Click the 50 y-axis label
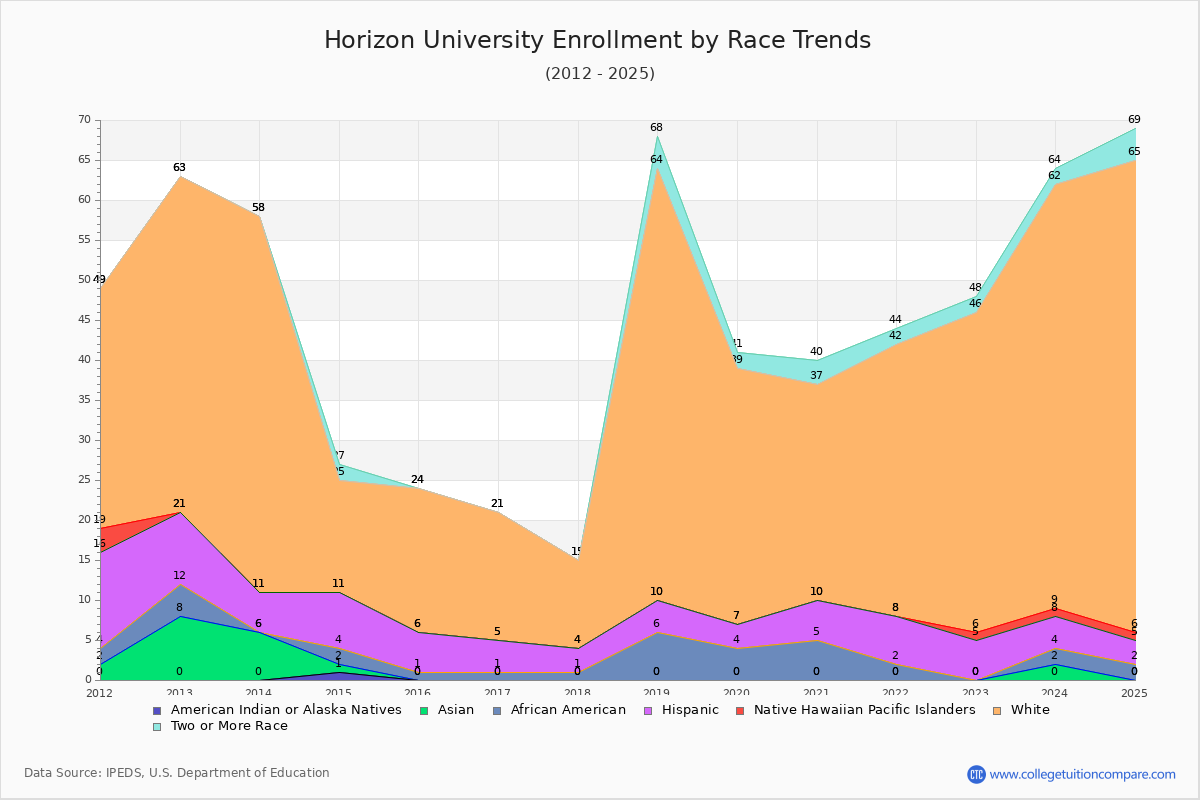The image size is (1200, 800). pyautogui.click(x=84, y=280)
